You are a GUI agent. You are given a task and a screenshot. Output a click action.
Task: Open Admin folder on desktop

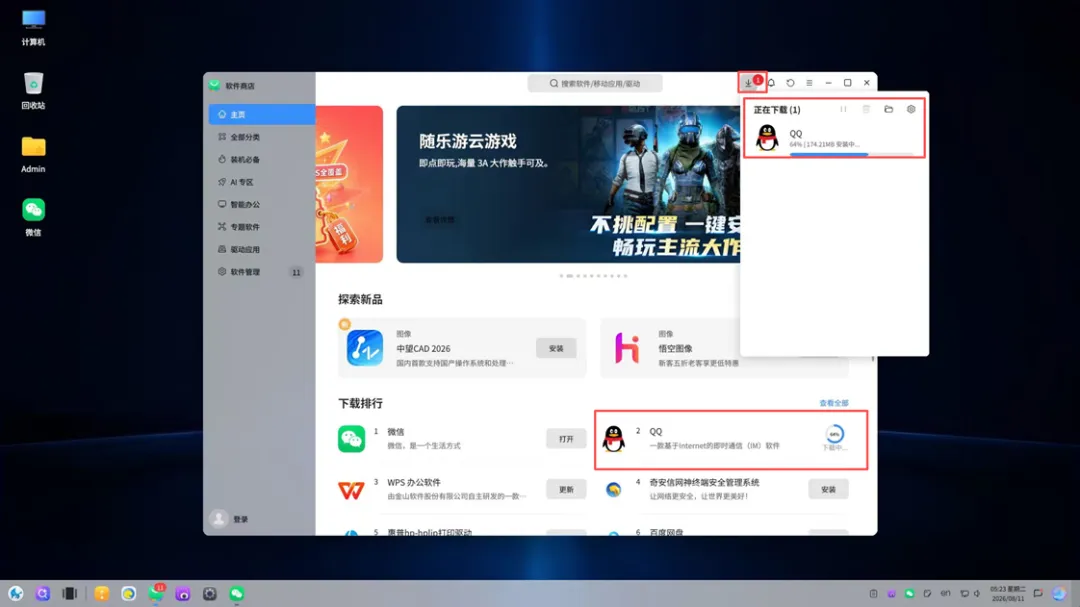tap(33, 154)
